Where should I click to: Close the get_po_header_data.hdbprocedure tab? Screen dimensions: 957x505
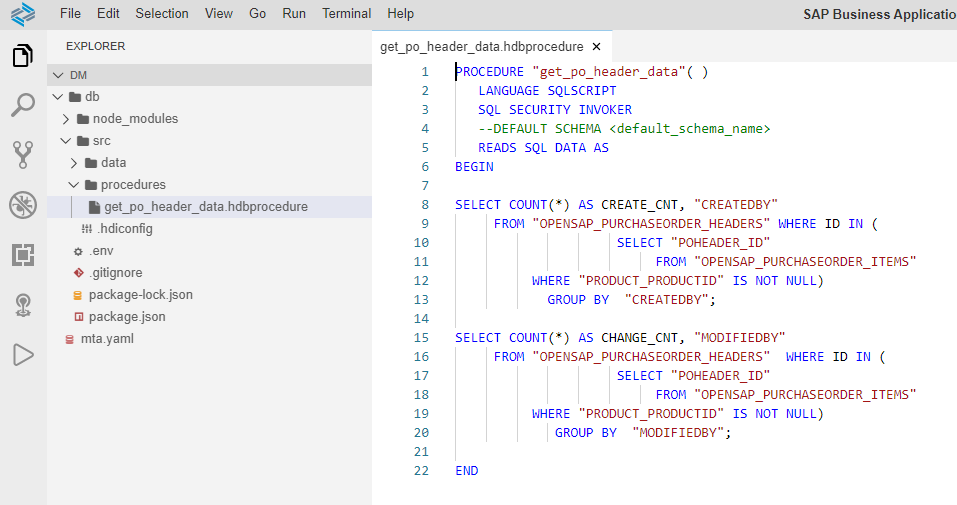(596, 46)
